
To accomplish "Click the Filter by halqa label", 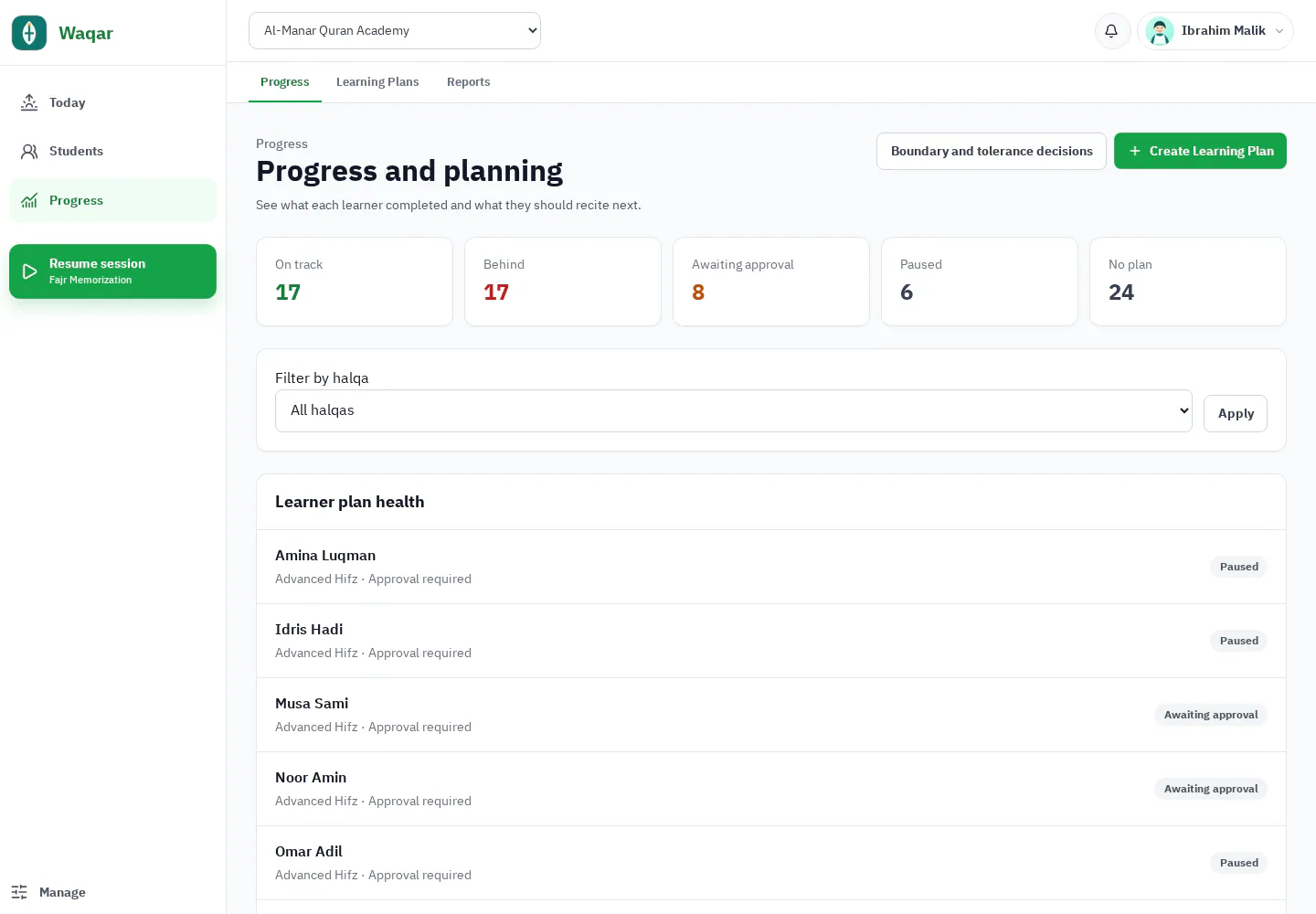I will 322,377.
